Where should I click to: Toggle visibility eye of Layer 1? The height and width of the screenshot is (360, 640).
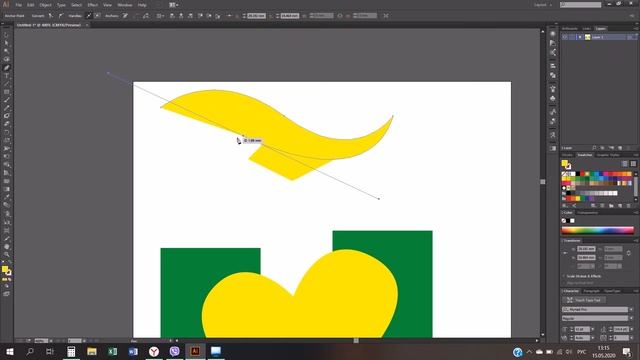tap(565, 37)
